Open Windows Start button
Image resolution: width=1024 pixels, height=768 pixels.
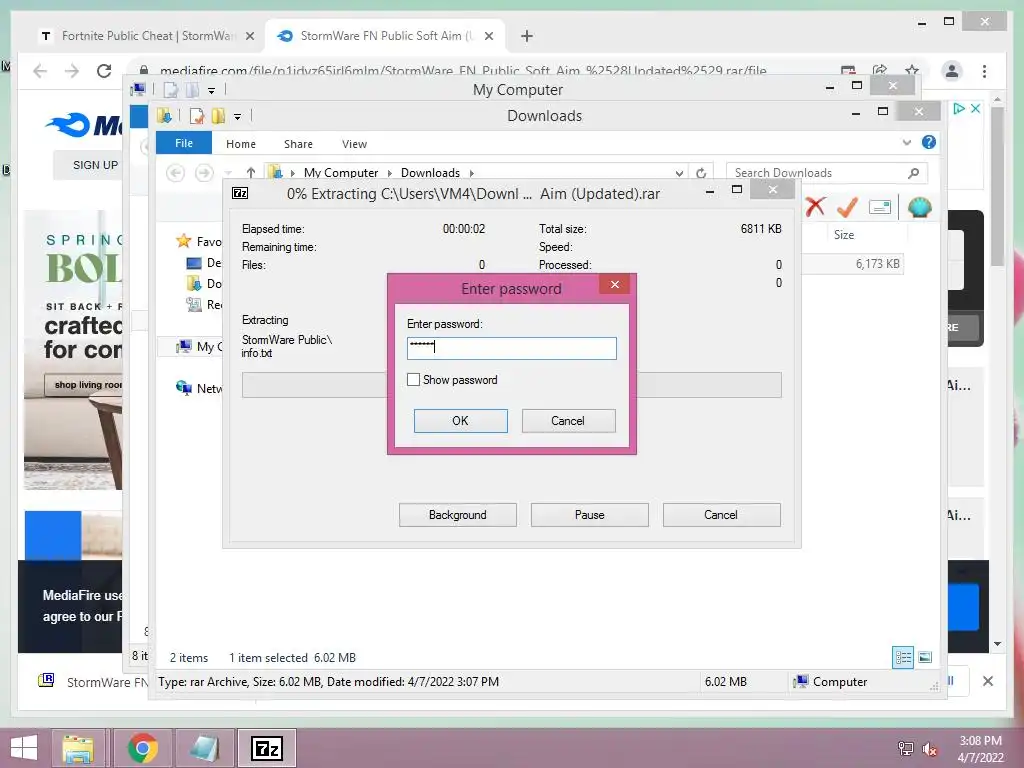point(24,748)
